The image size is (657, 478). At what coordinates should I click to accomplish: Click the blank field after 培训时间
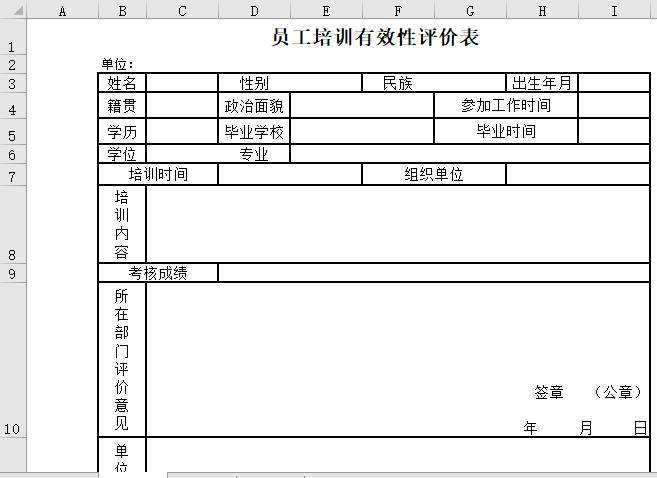pos(289,174)
